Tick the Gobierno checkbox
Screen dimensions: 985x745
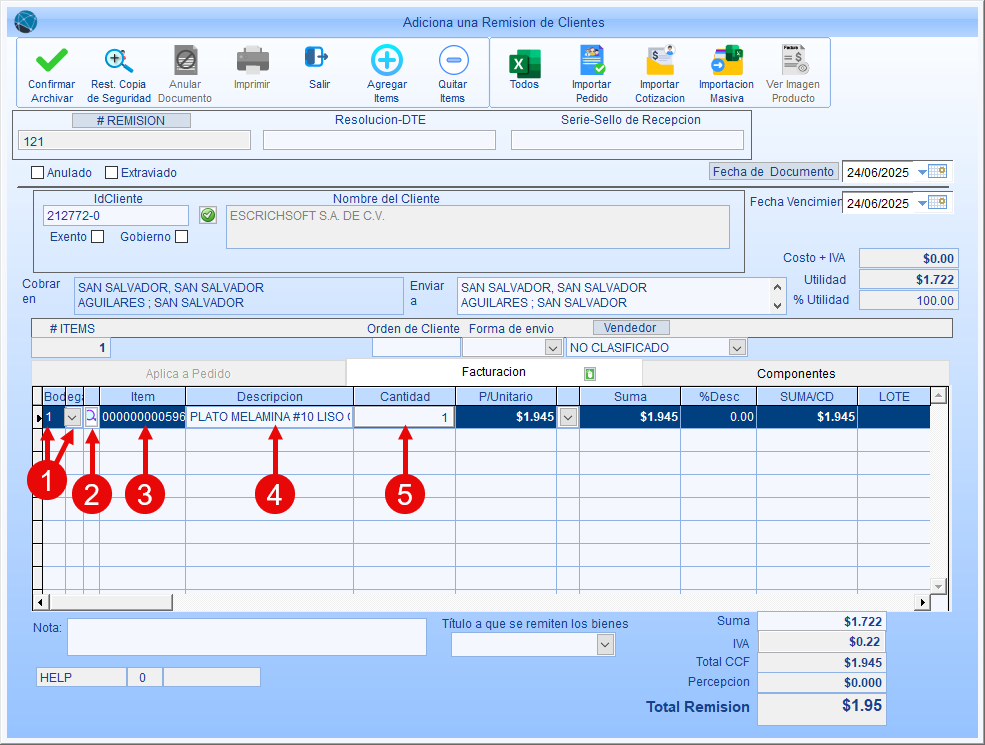181,237
